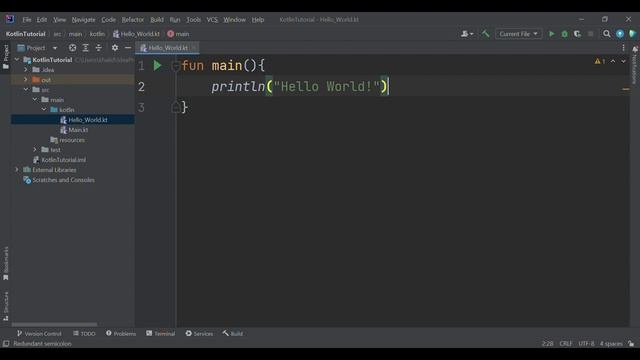Click main function breadcrumb

pyautogui.click(x=178, y=34)
